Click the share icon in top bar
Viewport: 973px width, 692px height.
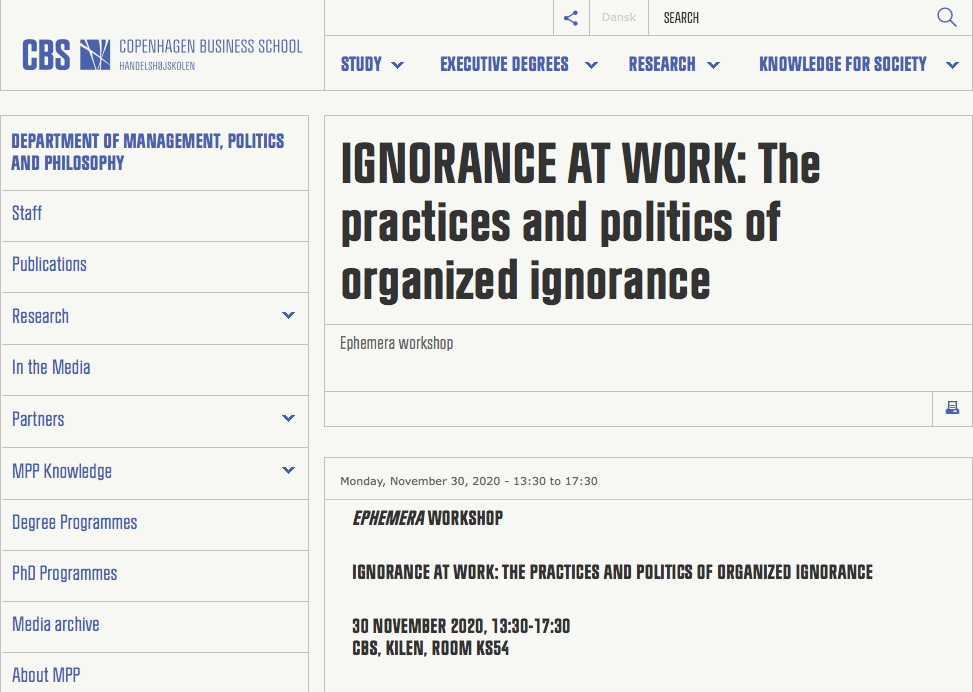[x=571, y=18]
